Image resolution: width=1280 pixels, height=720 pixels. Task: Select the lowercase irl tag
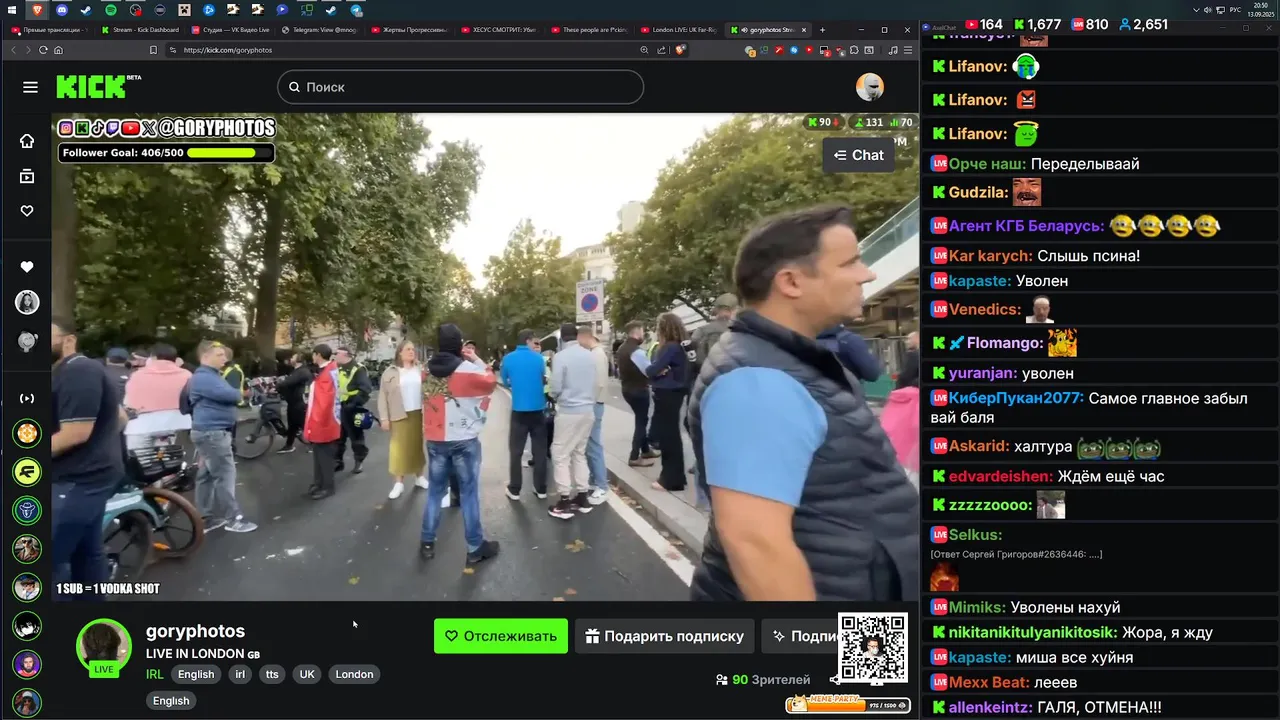240,674
